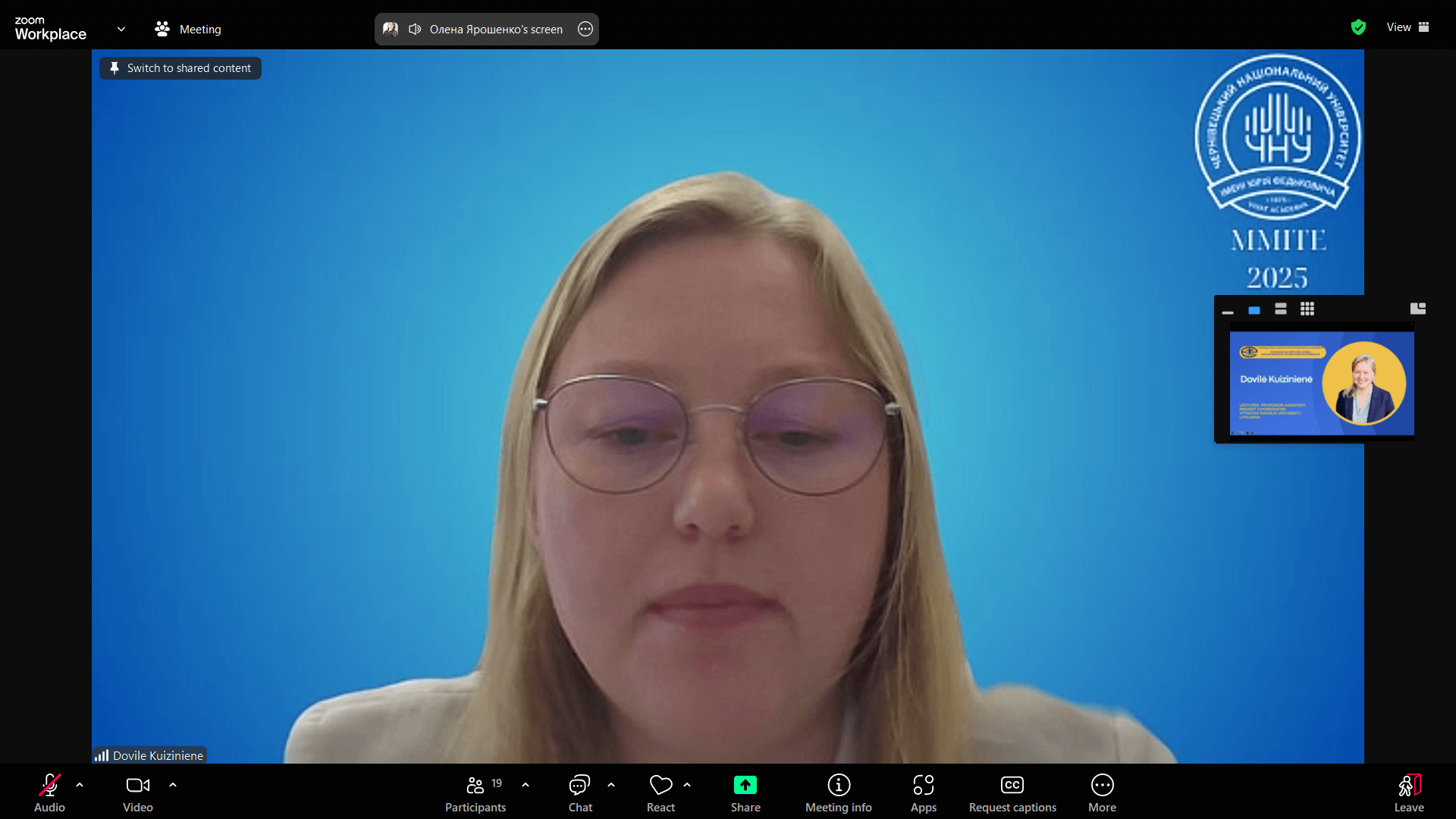Expand audio options arrow
The height and width of the screenshot is (819, 1456).
[x=80, y=785]
